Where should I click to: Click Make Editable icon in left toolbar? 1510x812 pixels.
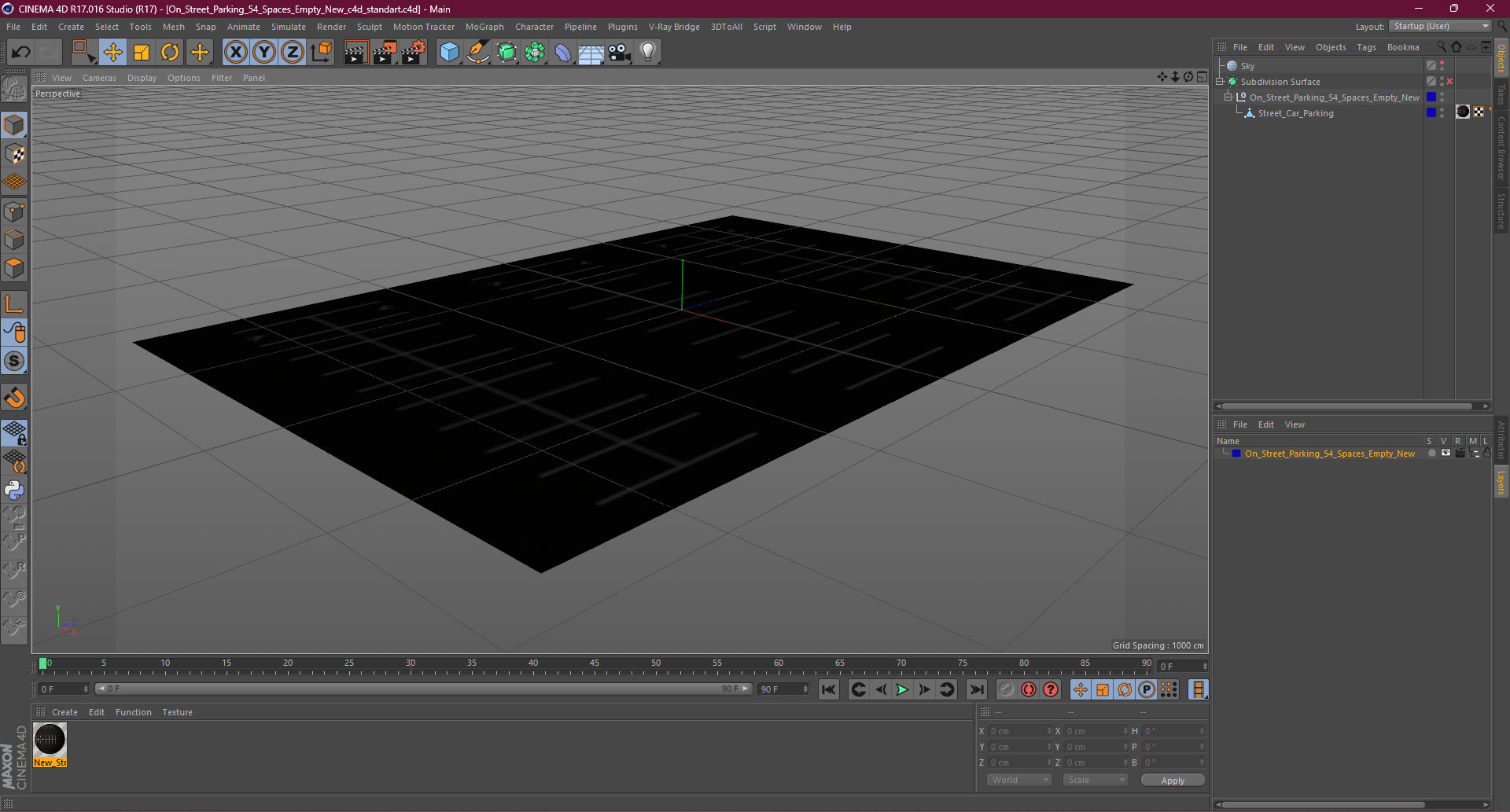[x=14, y=89]
